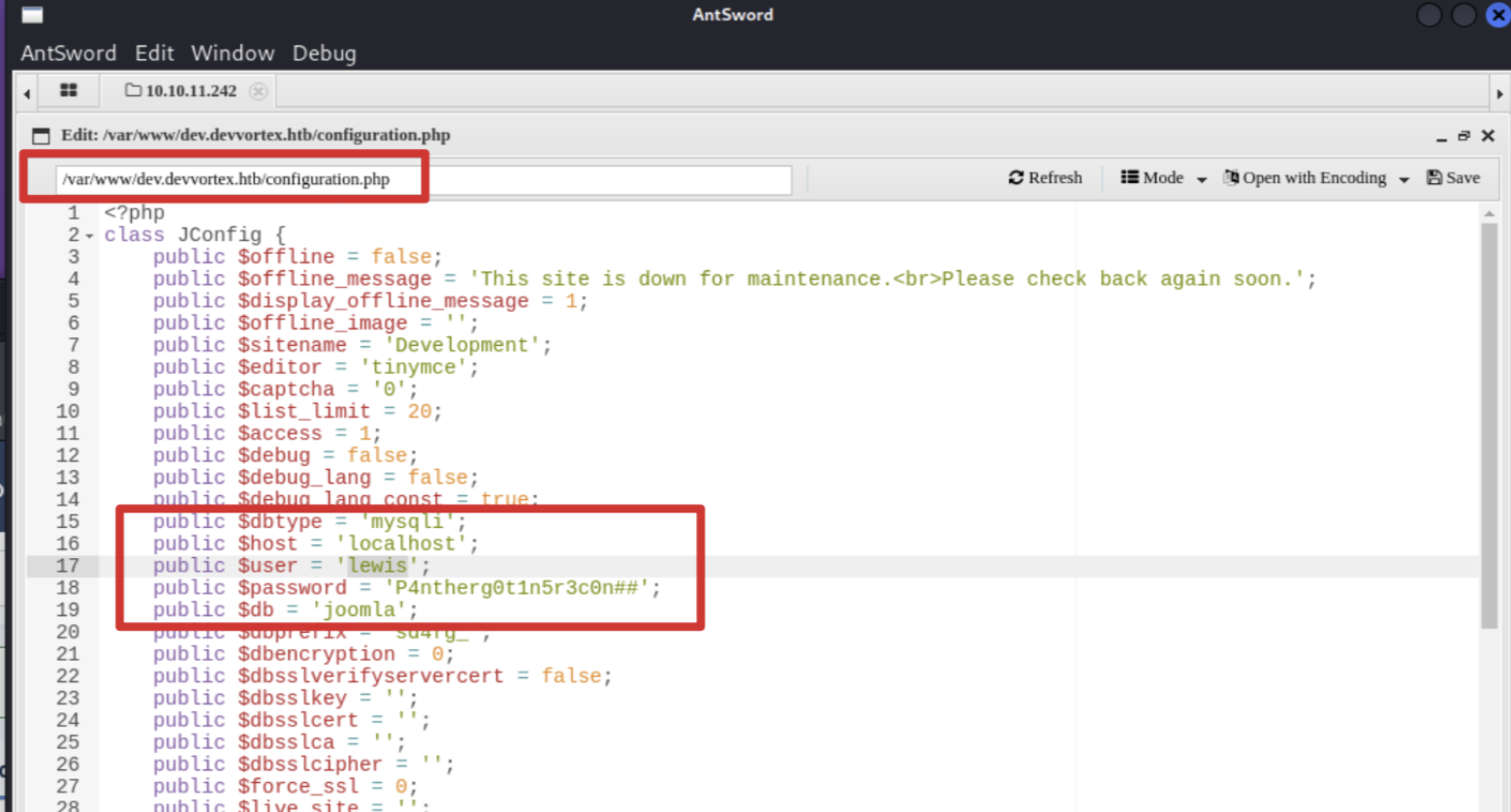Close the 10.10.11.242 tab

point(258,91)
